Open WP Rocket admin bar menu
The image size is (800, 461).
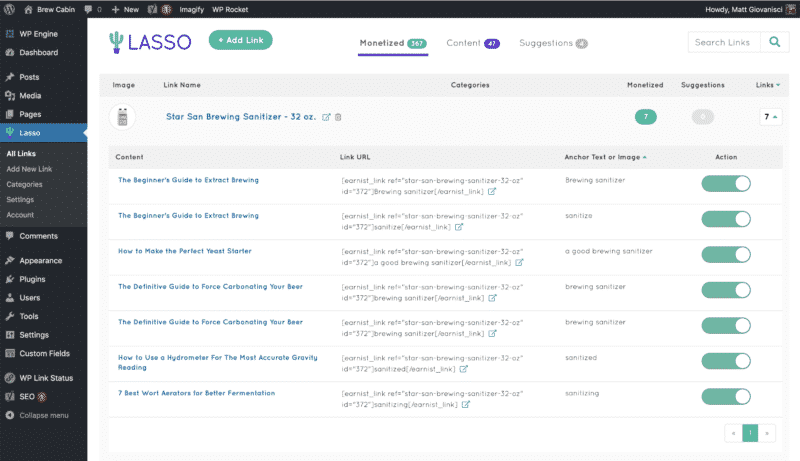(x=230, y=9)
